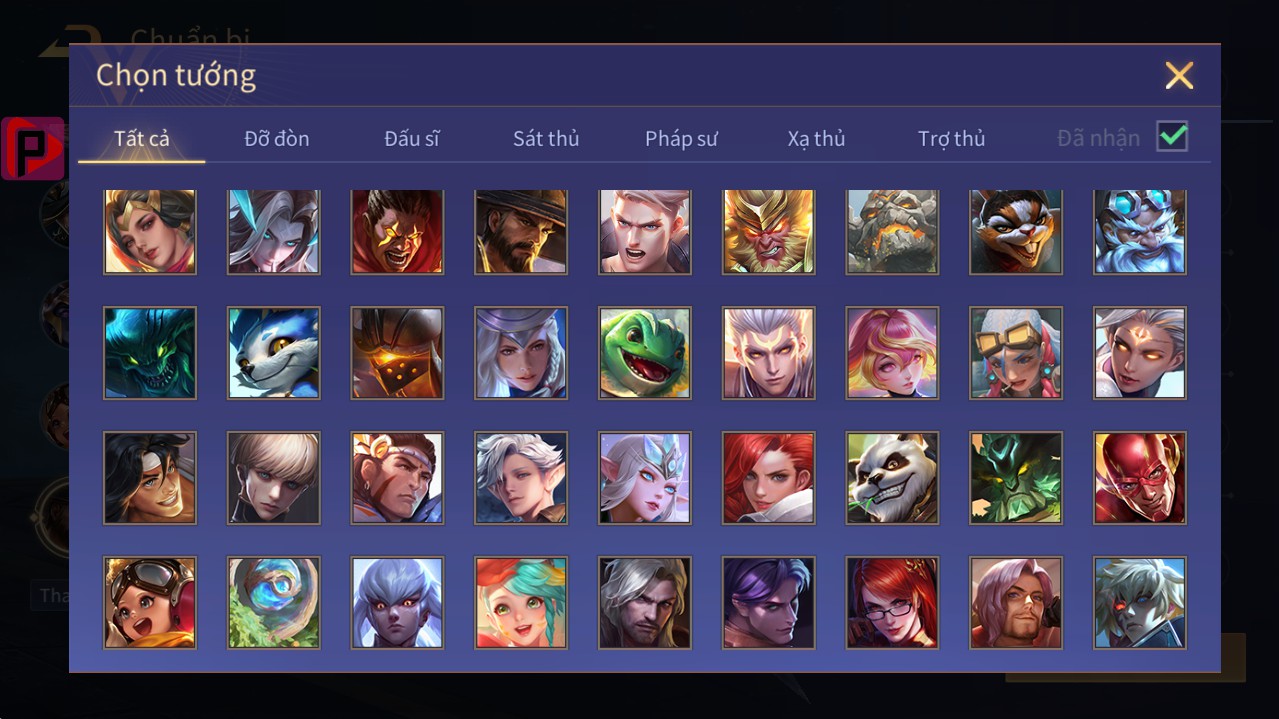Pick the blue-white fox hero portrait

point(274,353)
